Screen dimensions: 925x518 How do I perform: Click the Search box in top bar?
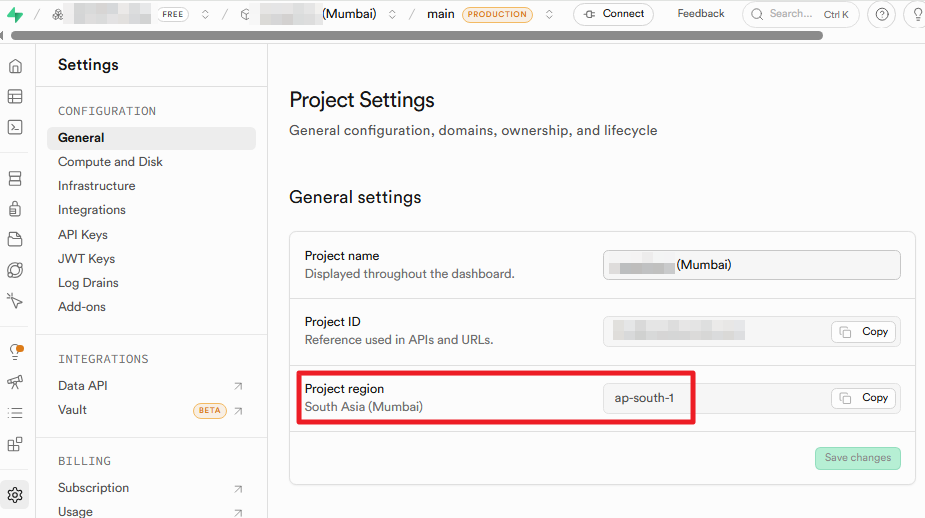click(801, 14)
